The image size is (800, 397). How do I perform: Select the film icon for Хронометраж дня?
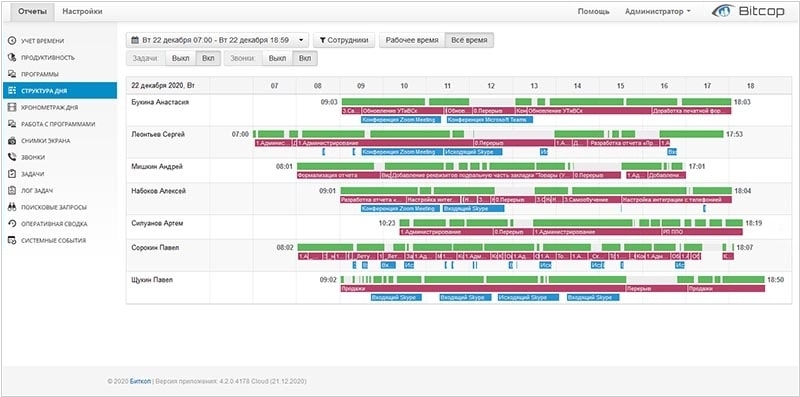tap(12, 108)
